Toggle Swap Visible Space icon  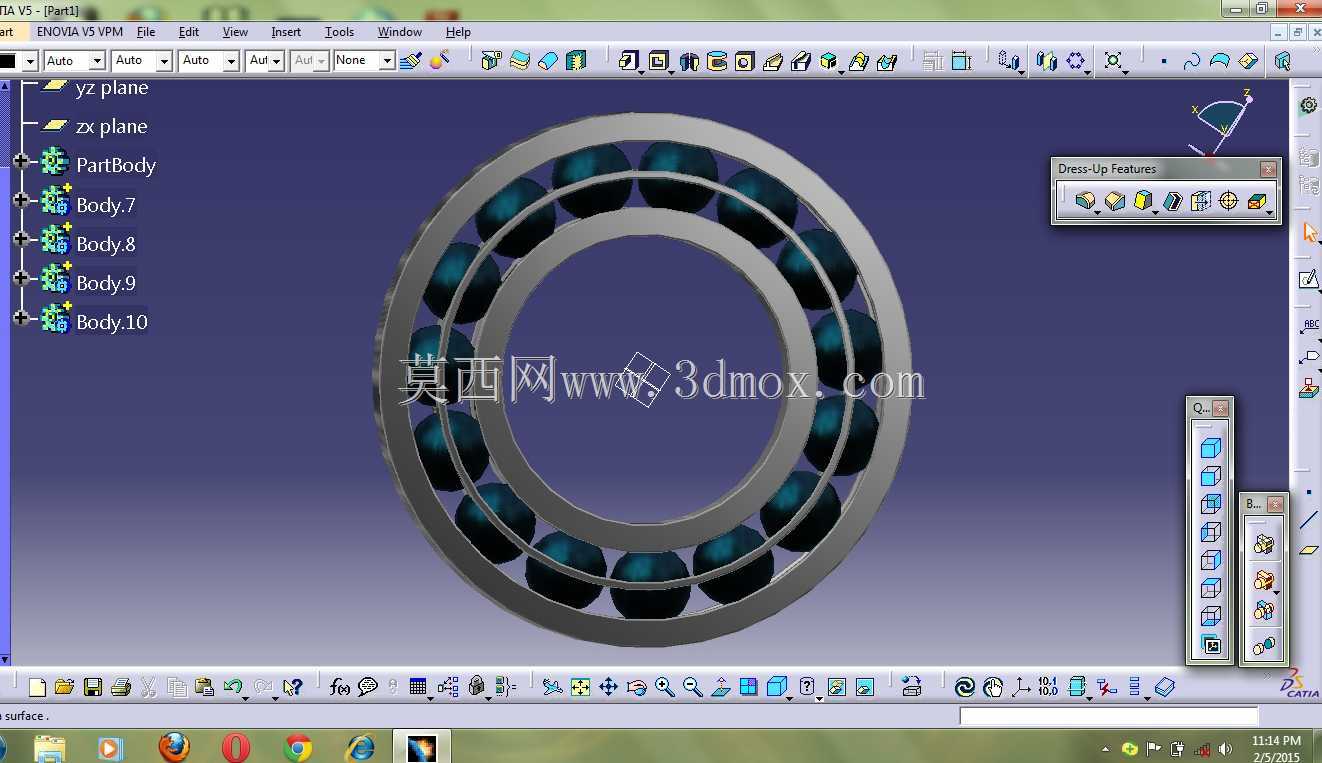point(865,687)
